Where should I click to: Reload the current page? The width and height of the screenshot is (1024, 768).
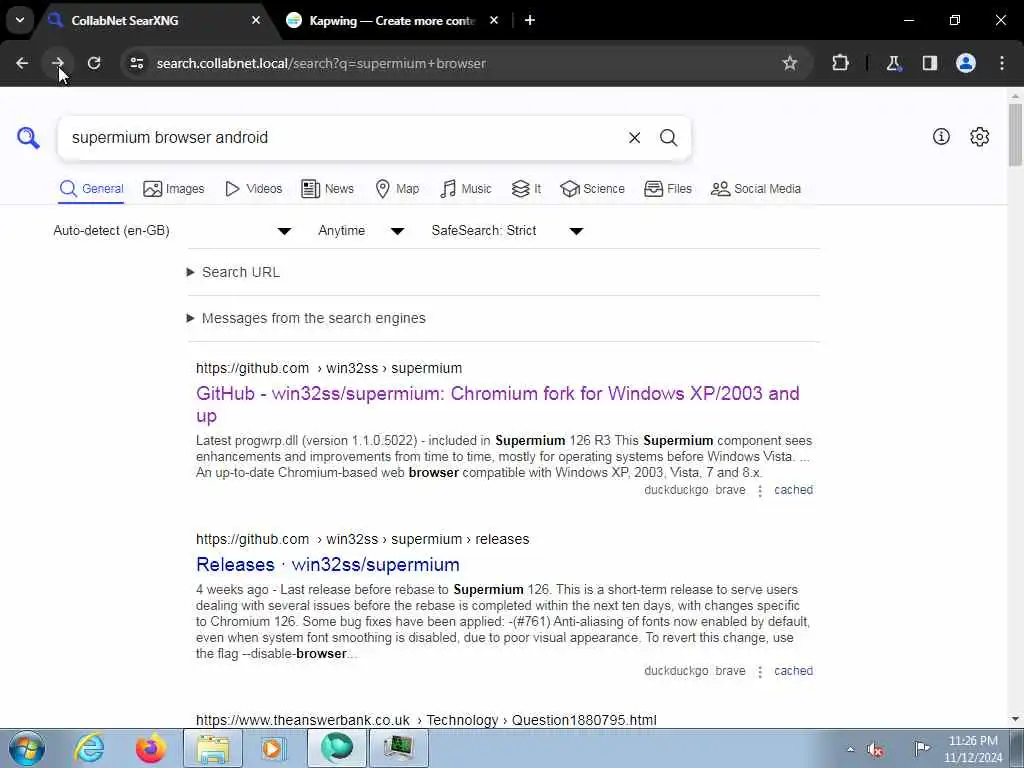pos(94,63)
